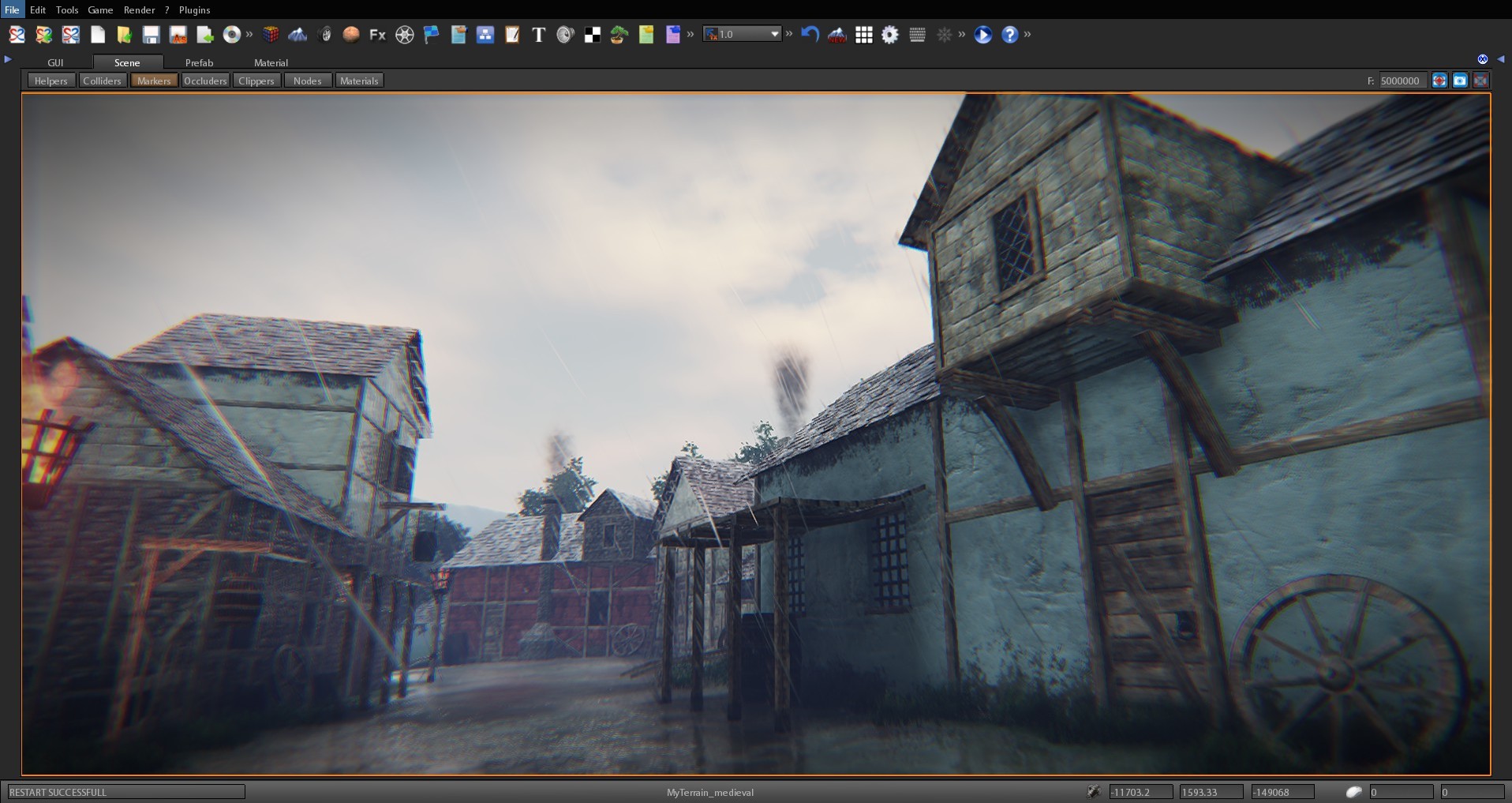Screen dimensions: 1512x803
Task: Toggle the Occluders visibility filter
Action: point(204,80)
